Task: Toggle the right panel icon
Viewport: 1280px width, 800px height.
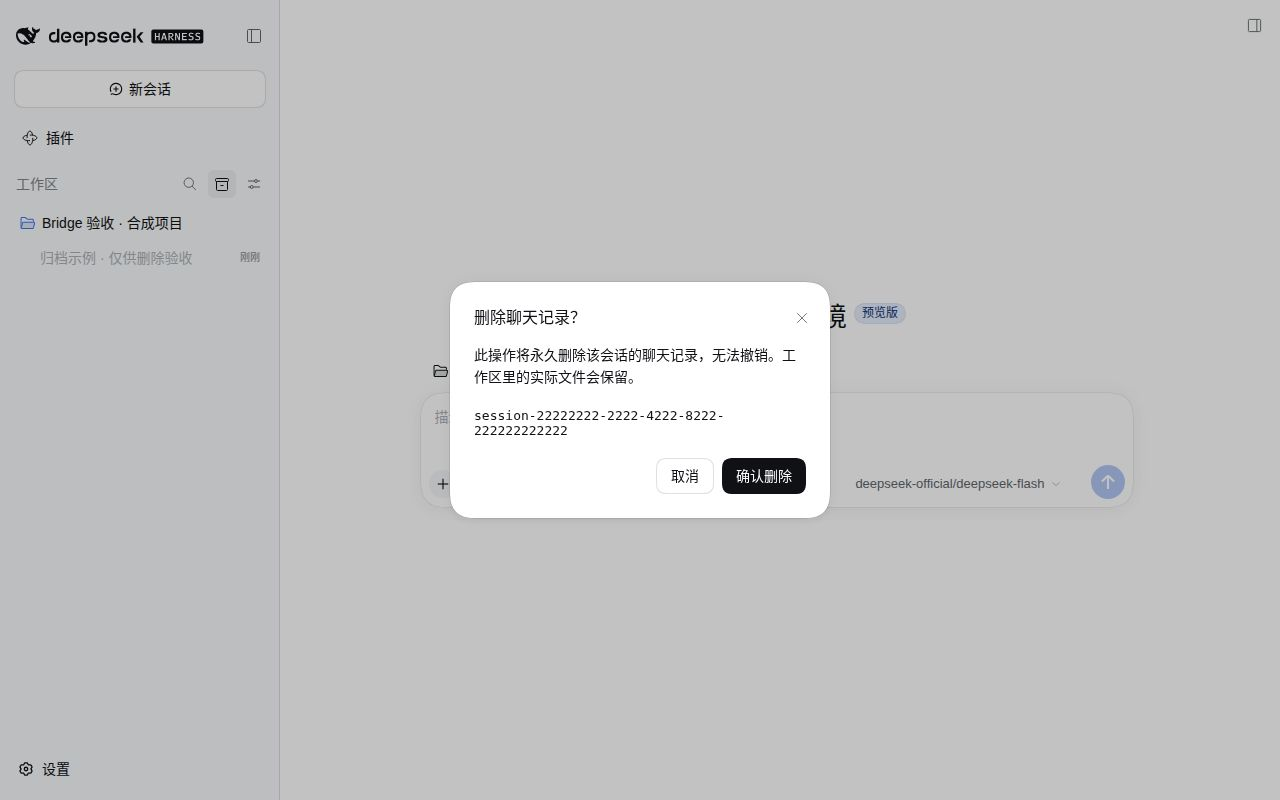Action: pyautogui.click(x=1254, y=25)
